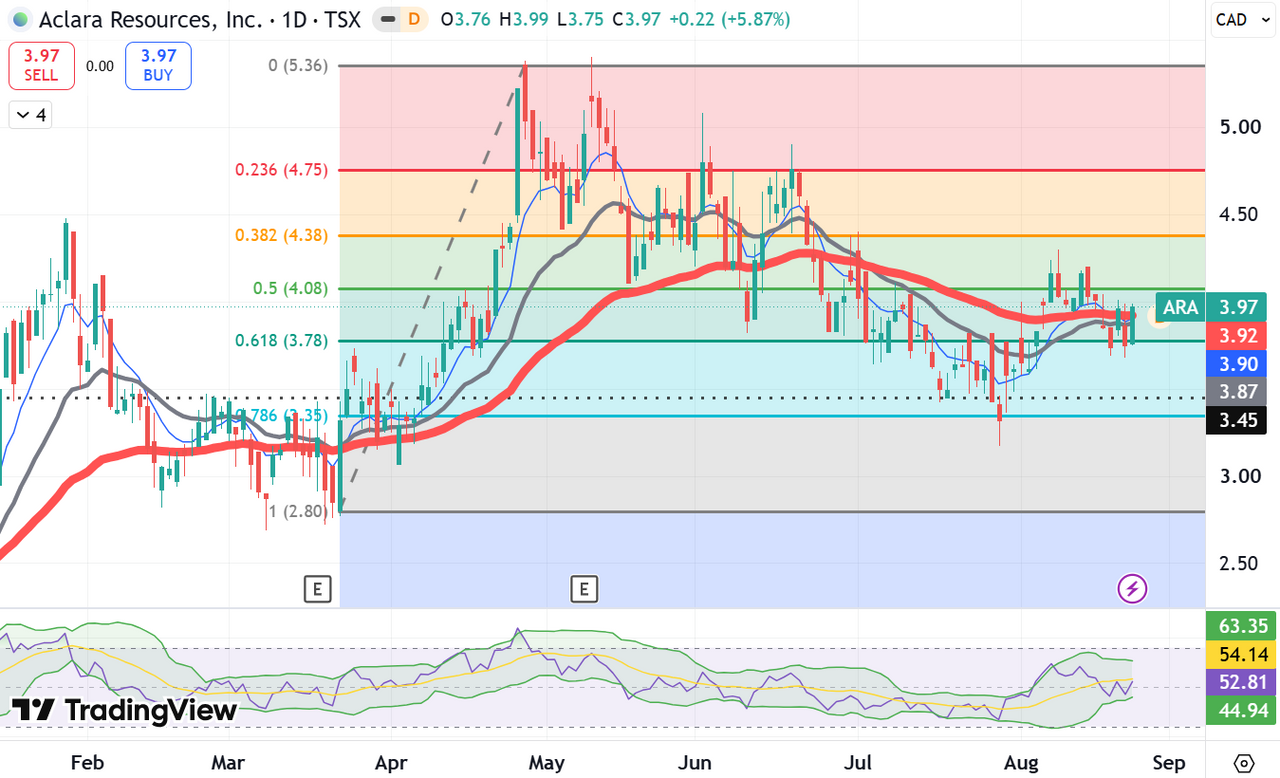This screenshot has height=778, width=1280.
Task: Click the 63.35 RSI upper band label
Action: (1243, 627)
